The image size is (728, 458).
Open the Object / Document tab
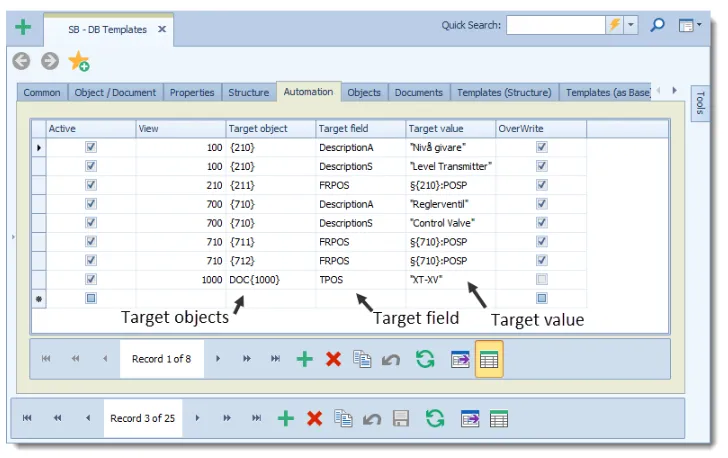115,92
